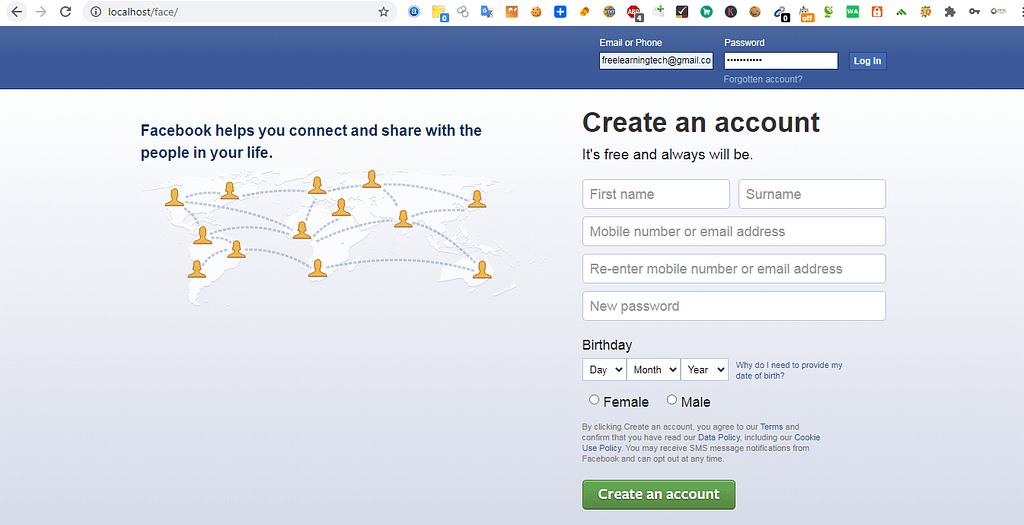The width and height of the screenshot is (1024, 525).
Task: Open the black checkmark extension icon
Action: point(682,11)
